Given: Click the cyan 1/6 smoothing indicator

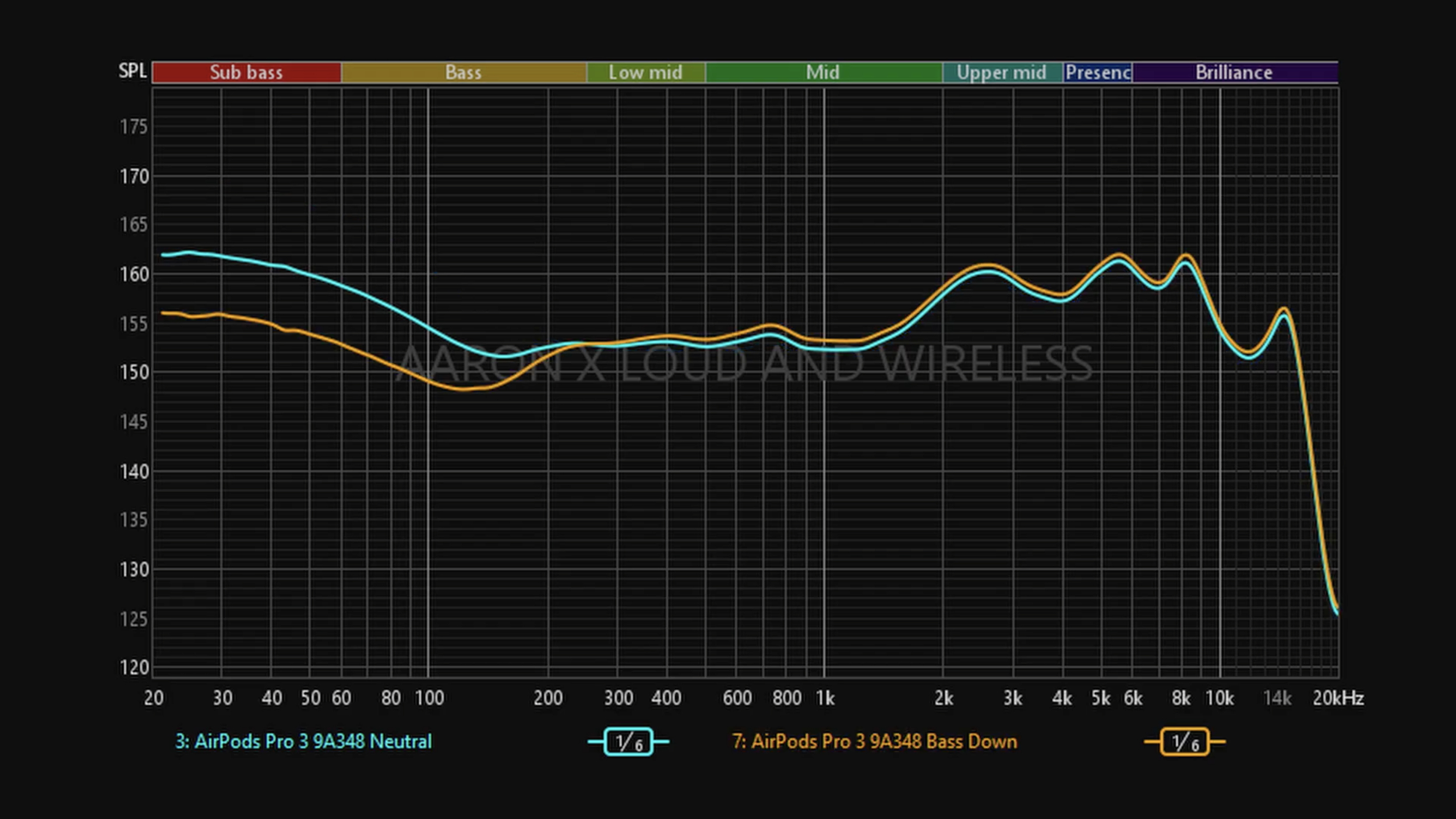Looking at the screenshot, I should (628, 742).
